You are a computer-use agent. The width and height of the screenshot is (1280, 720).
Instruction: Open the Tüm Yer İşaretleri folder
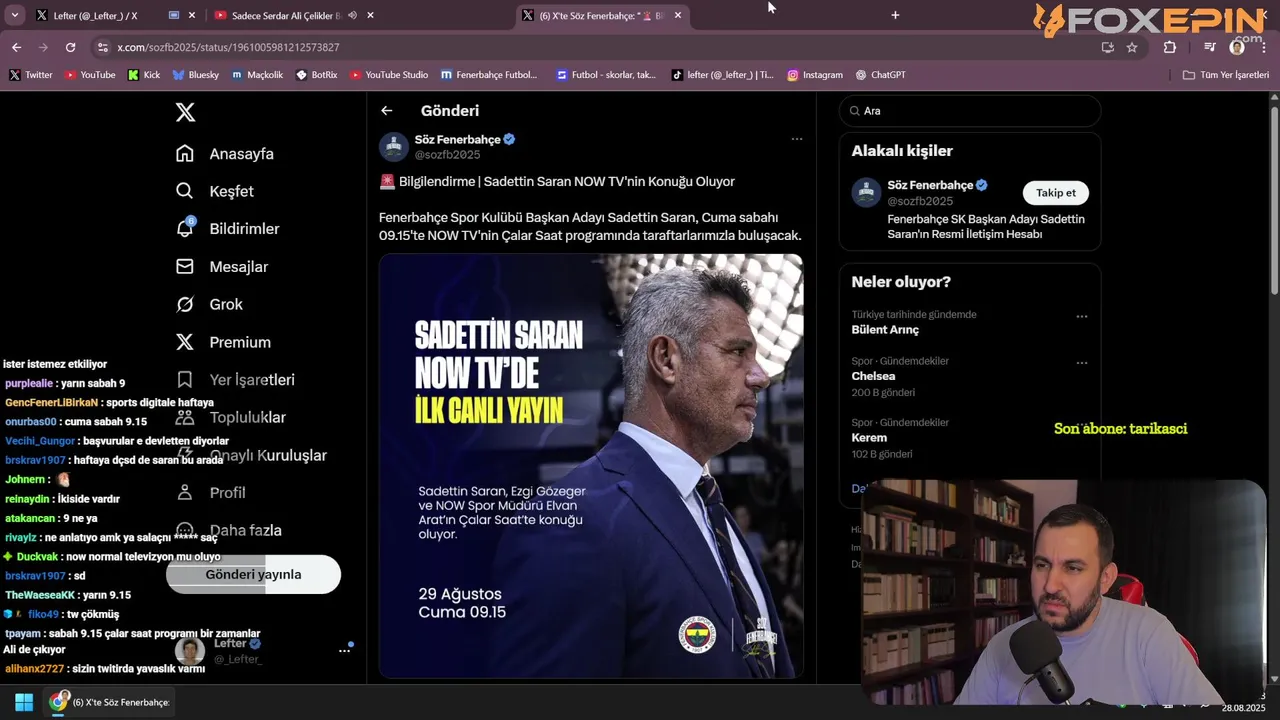(x=1226, y=75)
